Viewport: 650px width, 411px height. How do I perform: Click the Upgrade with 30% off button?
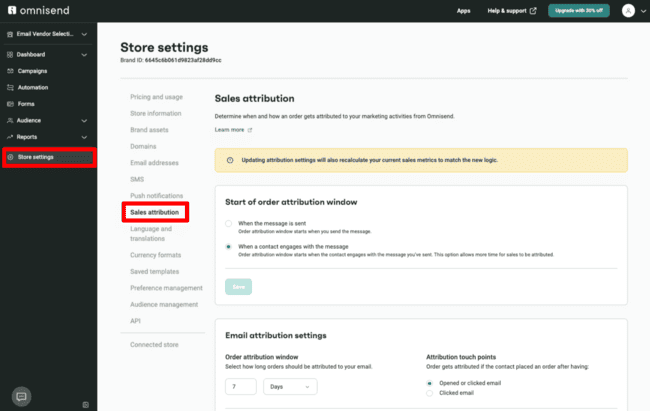(579, 10)
